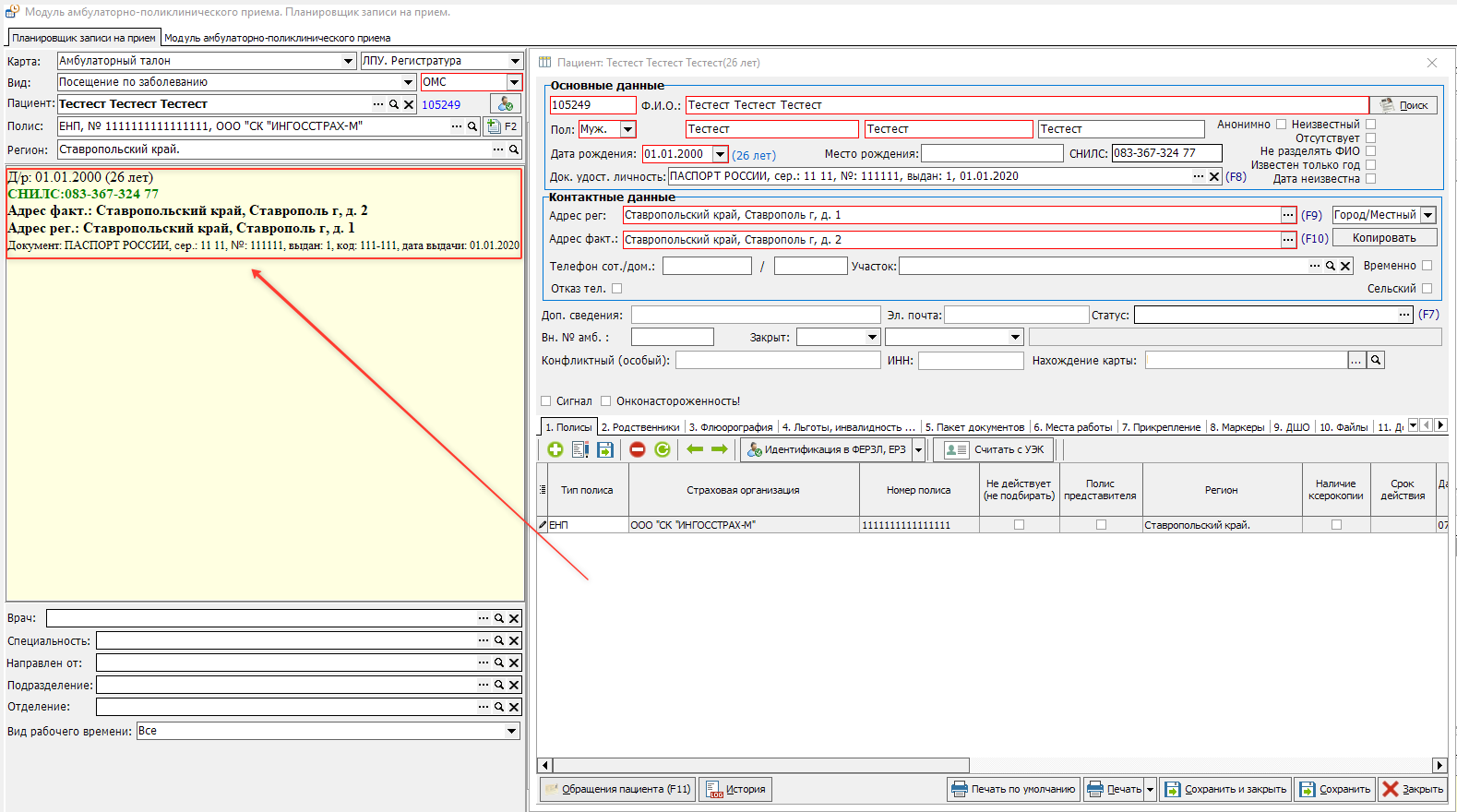Clear the Врач field with the X icon

[514, 618]
